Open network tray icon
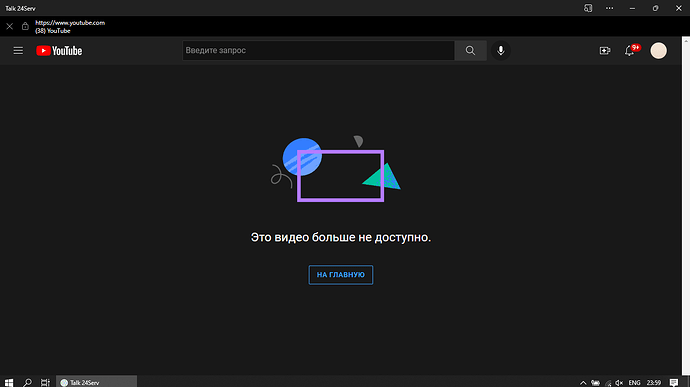 click(x=608, y=383)
